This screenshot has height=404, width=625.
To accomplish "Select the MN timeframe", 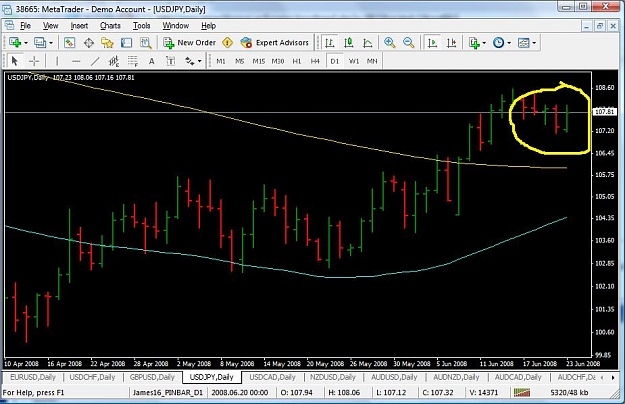I will tap(372, 61).
